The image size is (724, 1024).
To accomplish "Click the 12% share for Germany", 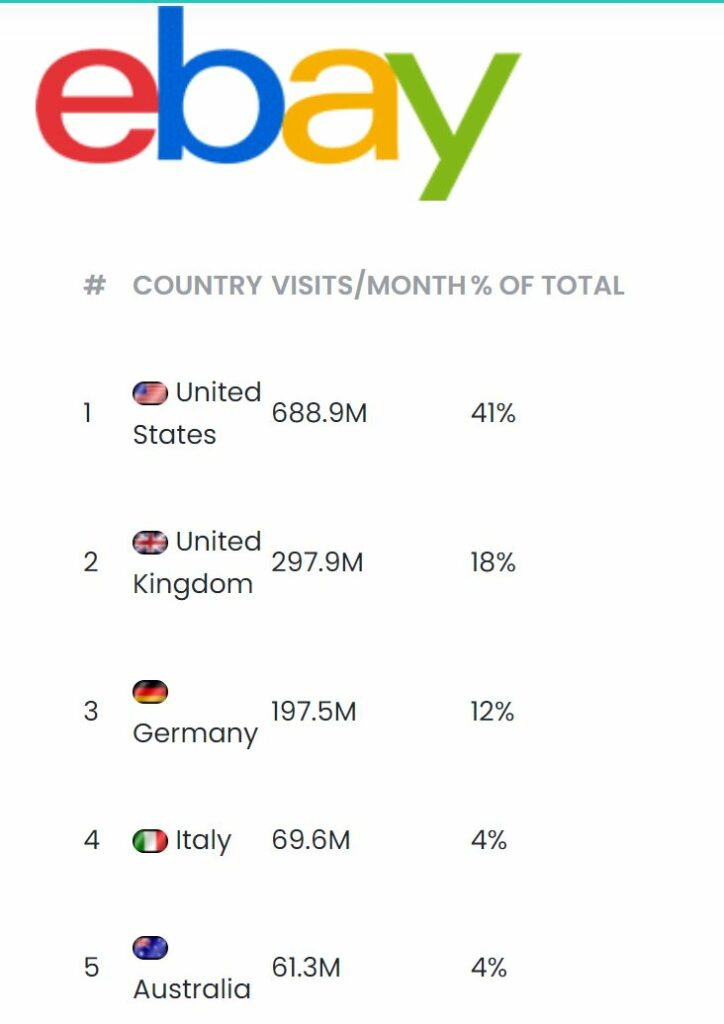I will point(492,711).
